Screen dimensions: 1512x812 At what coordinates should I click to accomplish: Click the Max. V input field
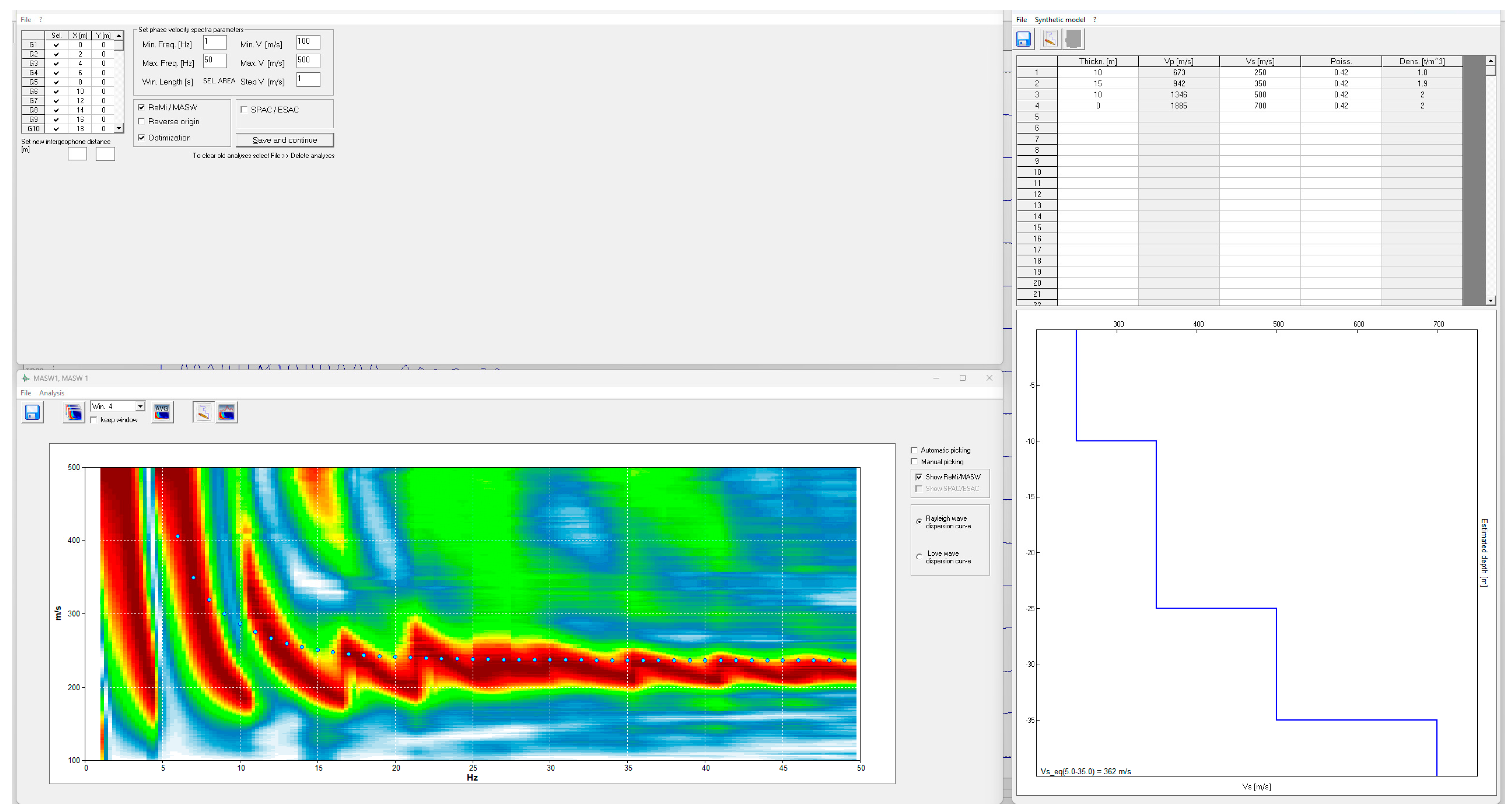[308, 61]
